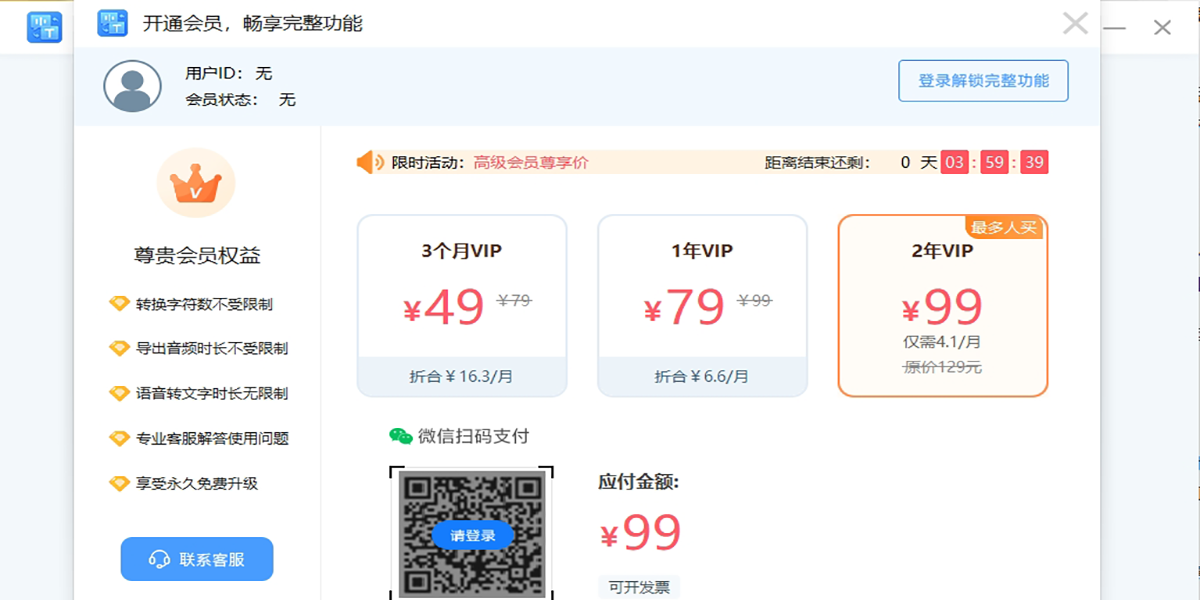Screen dimensions: 1200x600
Task: Click the 可开发票 label
Action: point(639,587)
